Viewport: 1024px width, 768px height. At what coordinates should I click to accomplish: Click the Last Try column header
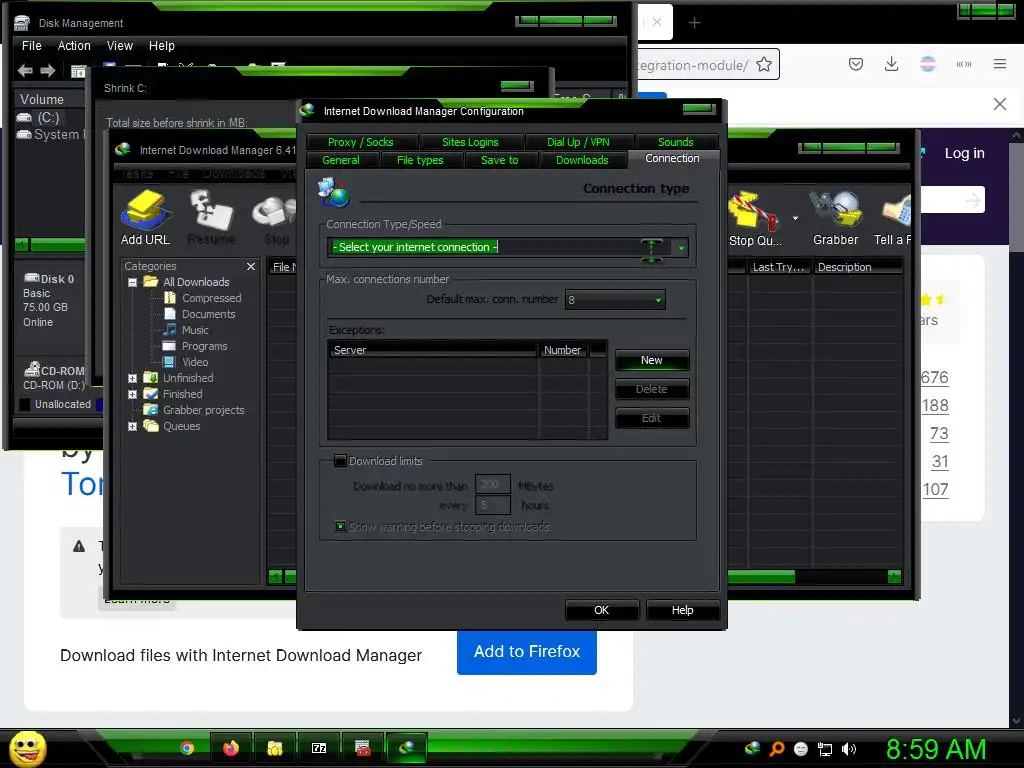[778, 267]
